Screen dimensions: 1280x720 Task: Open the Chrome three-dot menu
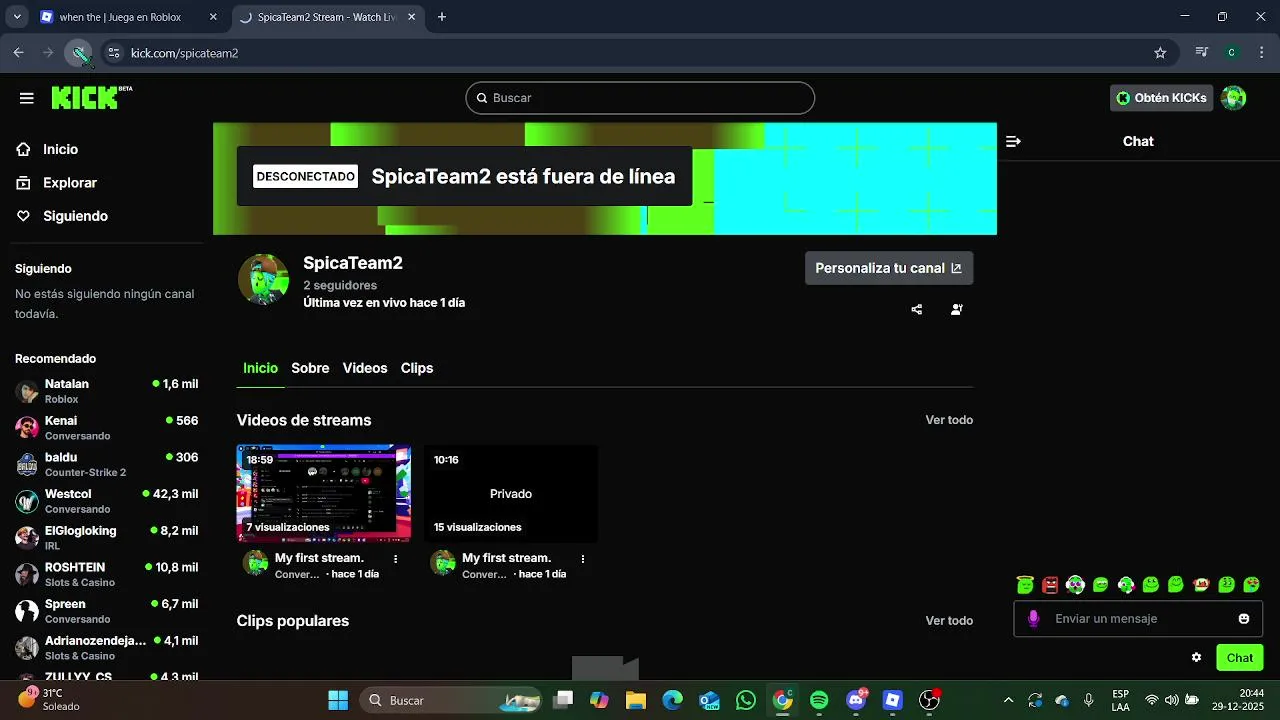tap(1262, 53)
